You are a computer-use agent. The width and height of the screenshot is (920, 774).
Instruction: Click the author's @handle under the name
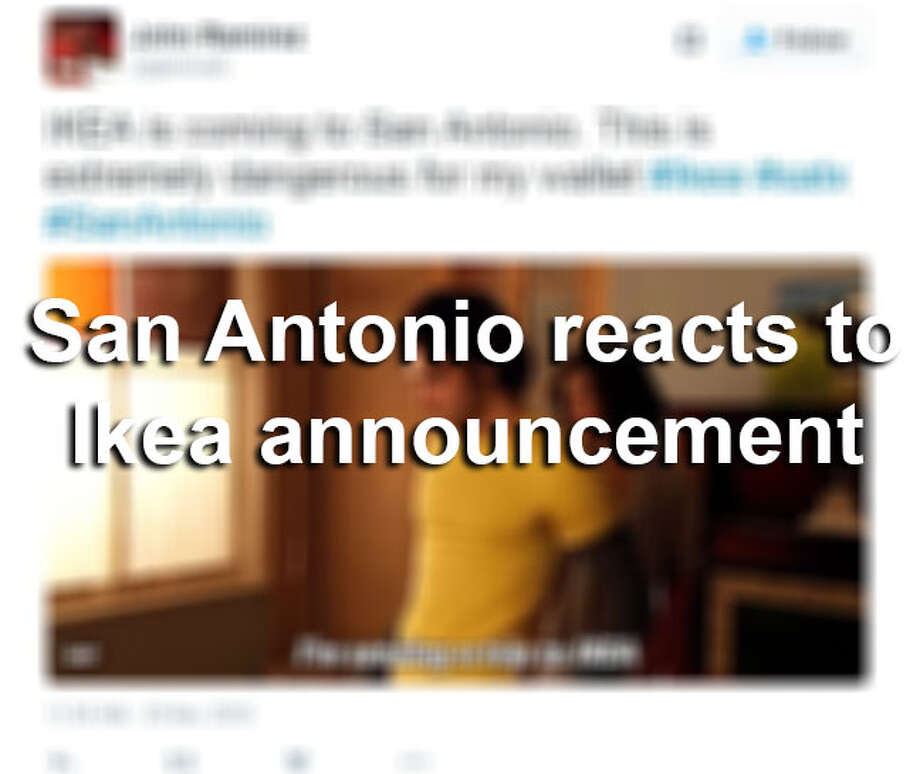click(178, 67)
